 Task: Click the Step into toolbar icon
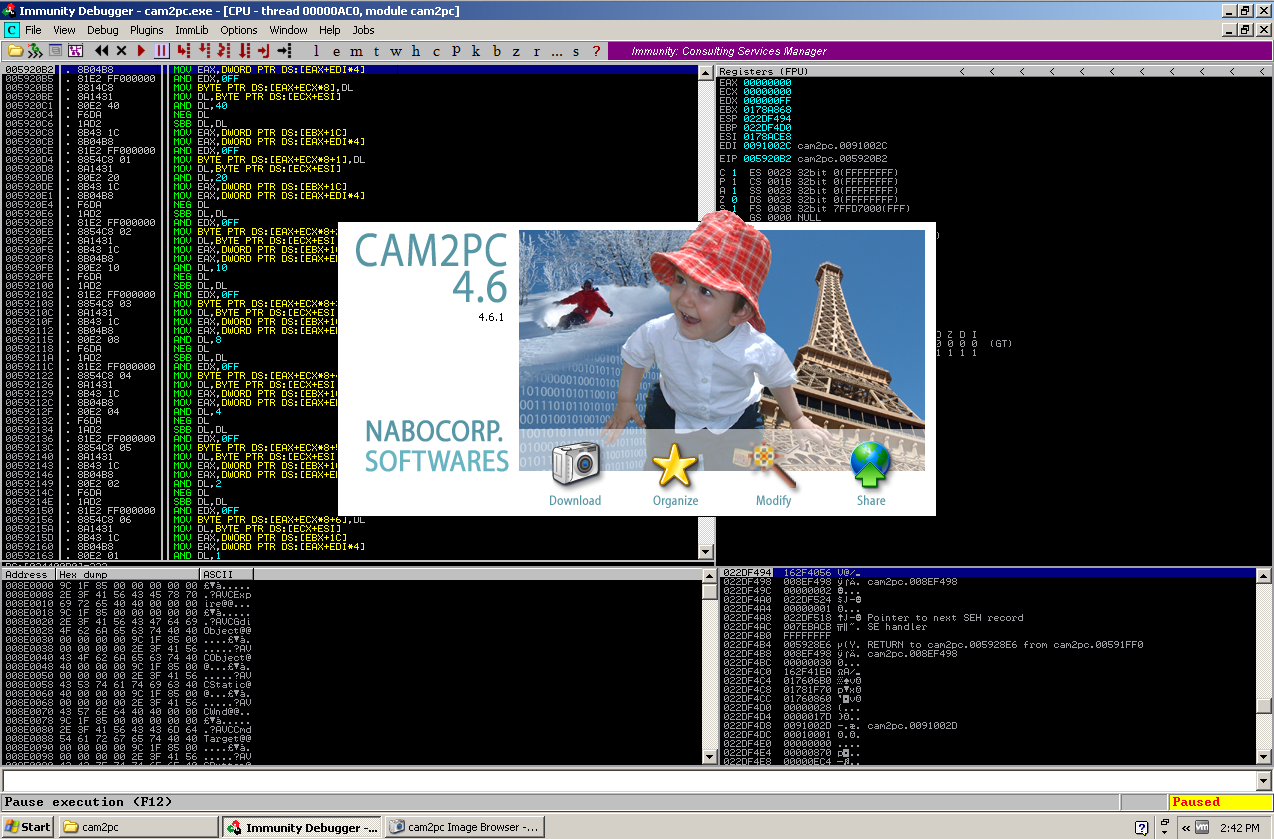[x=183, y=50]
